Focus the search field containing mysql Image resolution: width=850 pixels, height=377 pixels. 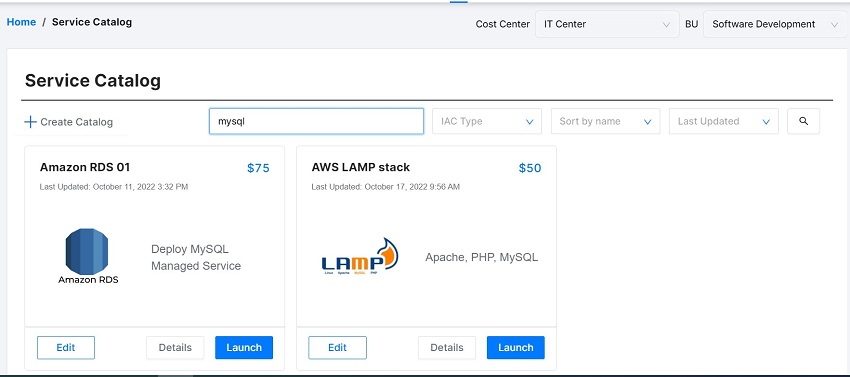pos(317,122)
